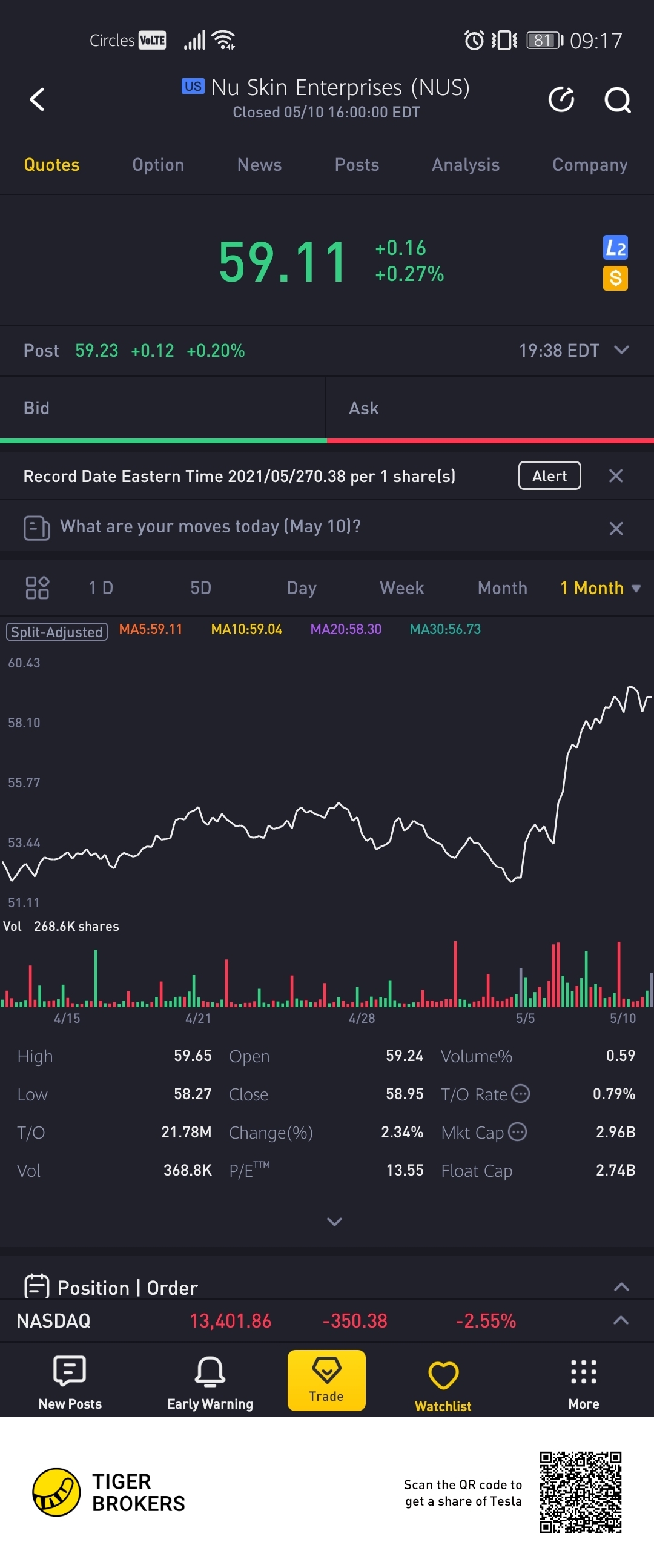The height and width of the screenshot is (1568, 654).
Task: Open the News tab
Action: (259, 164)
